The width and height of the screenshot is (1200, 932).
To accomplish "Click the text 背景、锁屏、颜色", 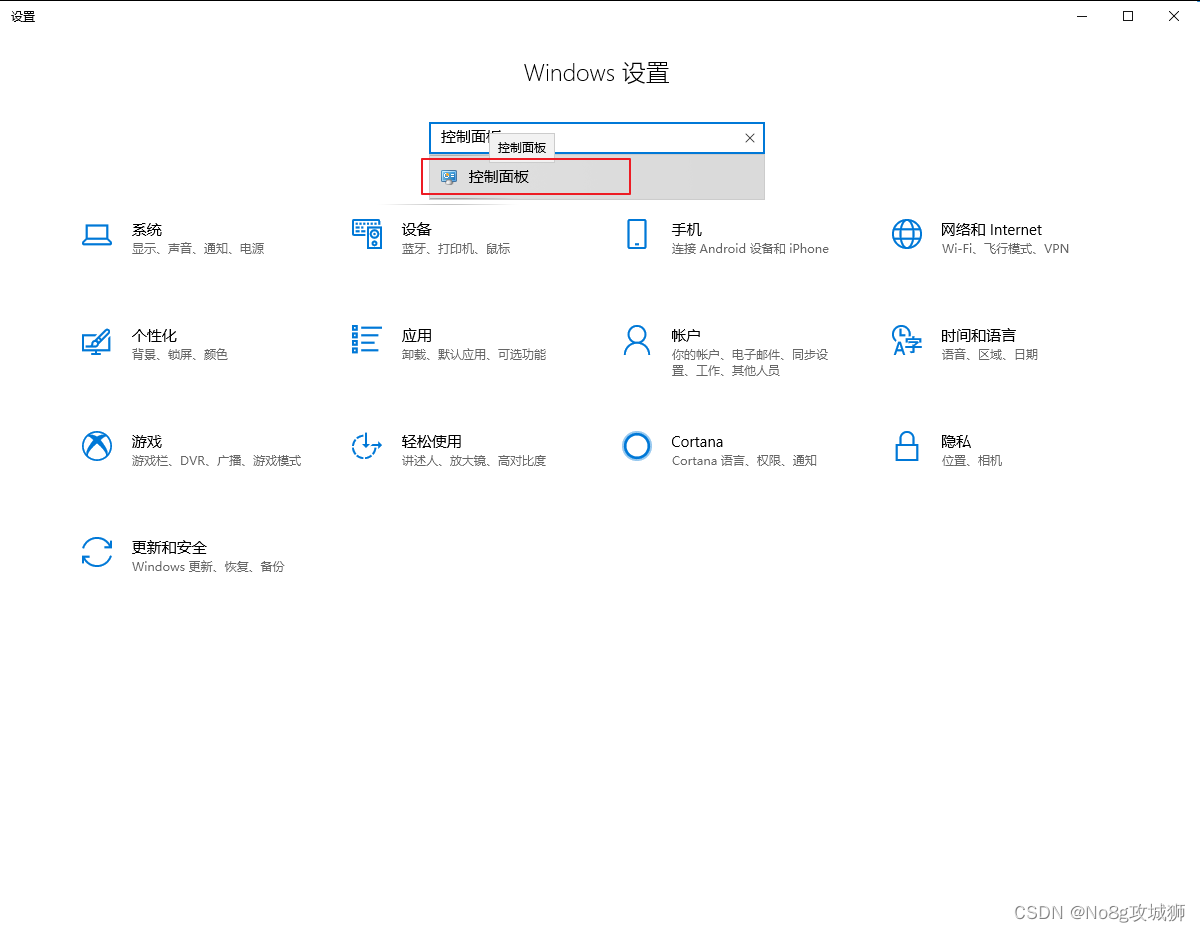I will [x=180, y=355].
